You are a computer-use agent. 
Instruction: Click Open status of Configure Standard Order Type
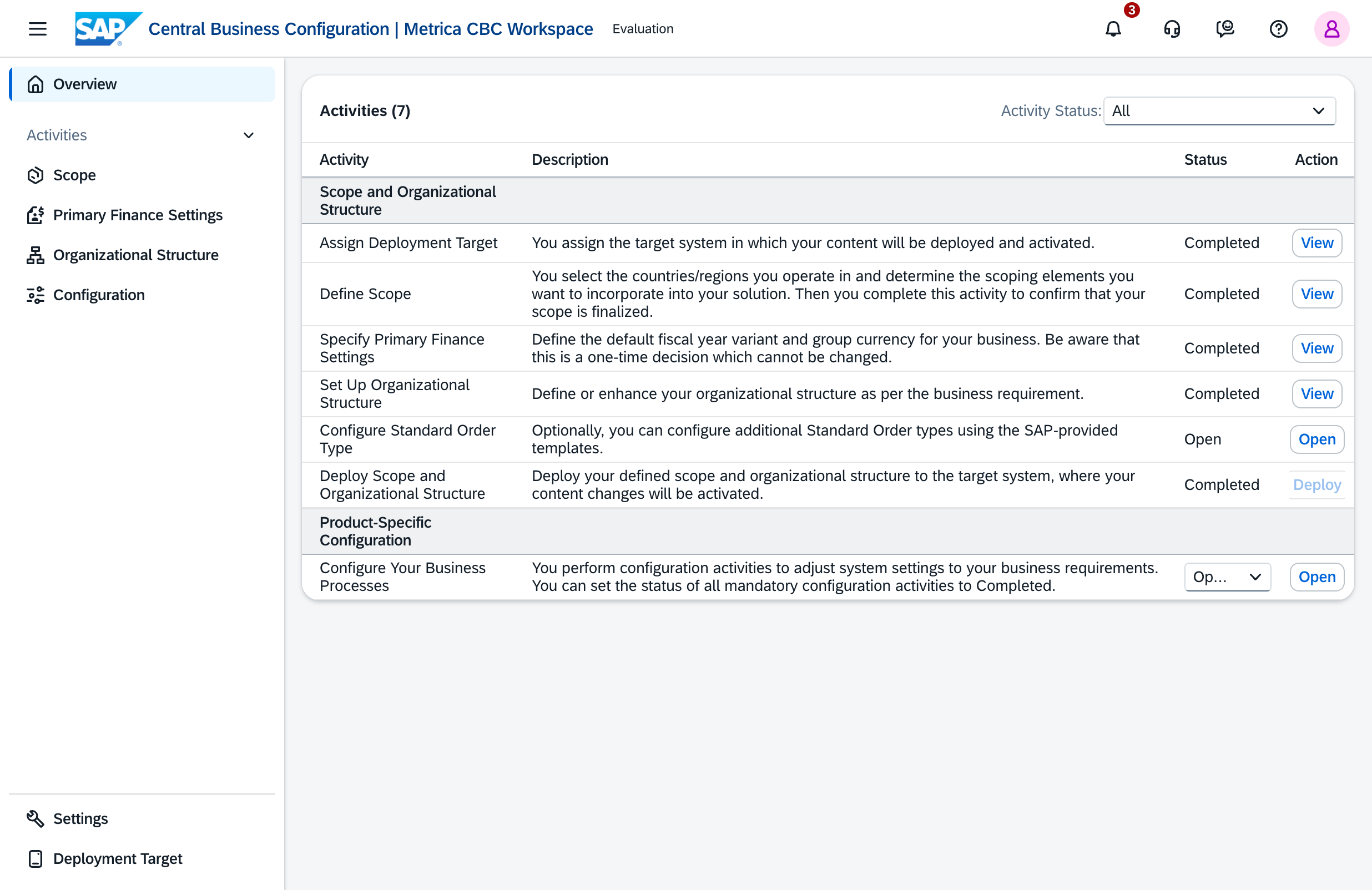(x=1203, y=439)
